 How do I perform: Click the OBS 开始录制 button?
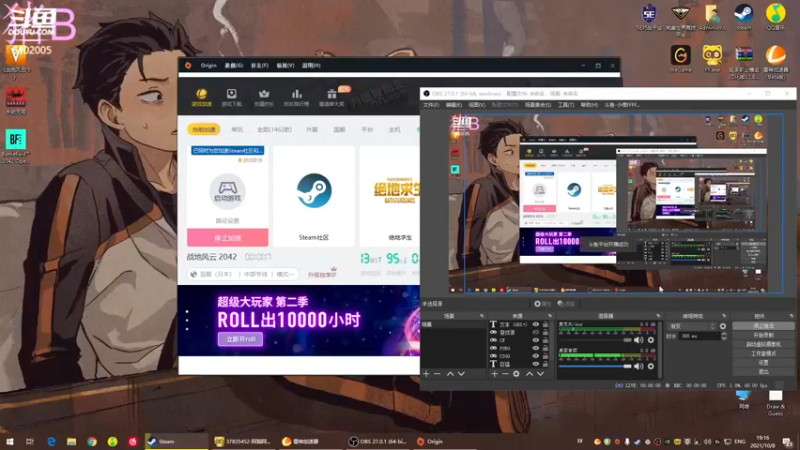click(x=763, y=335)
